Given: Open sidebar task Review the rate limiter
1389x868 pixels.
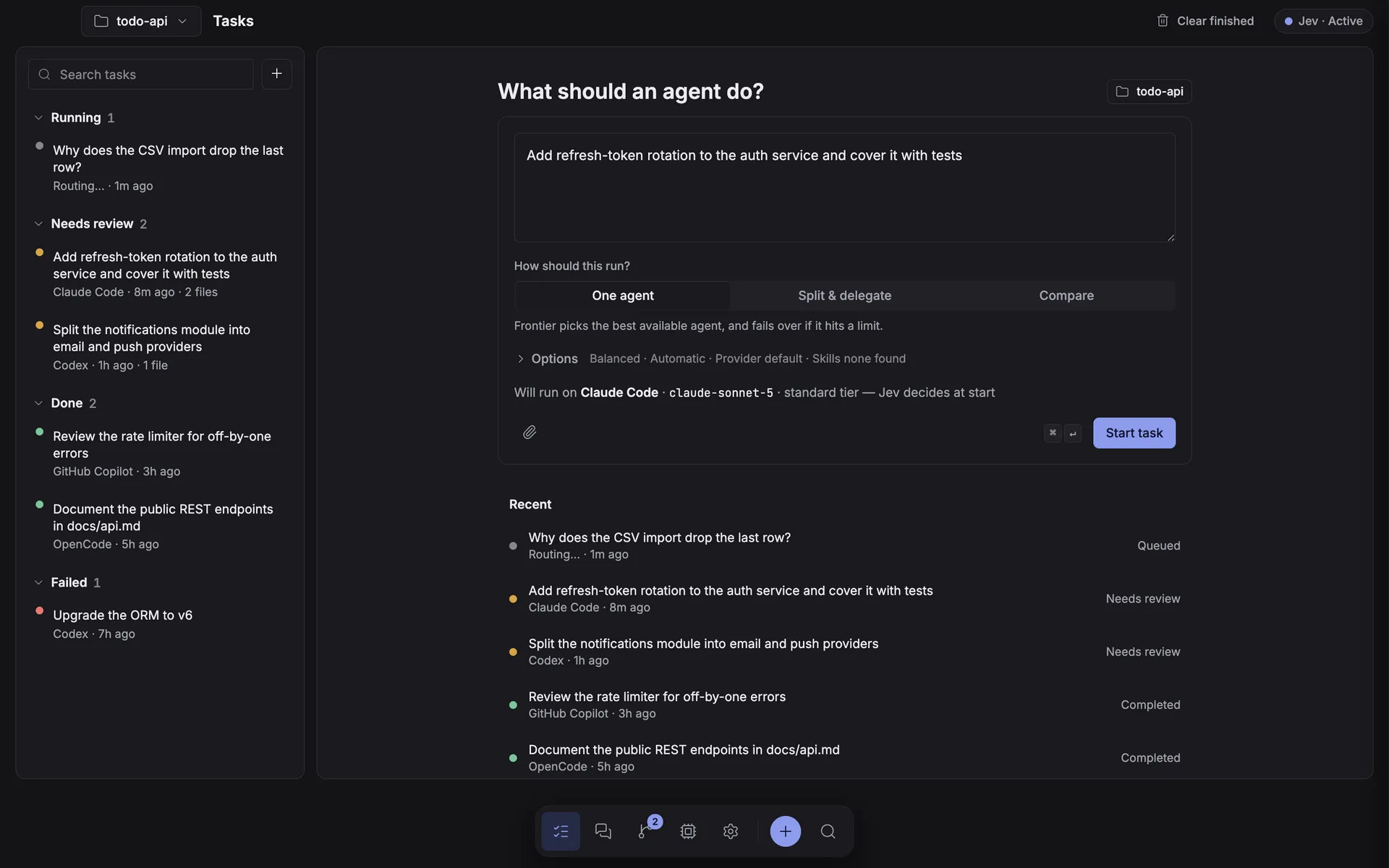Looking at the screenshot, I should [160, 453].
